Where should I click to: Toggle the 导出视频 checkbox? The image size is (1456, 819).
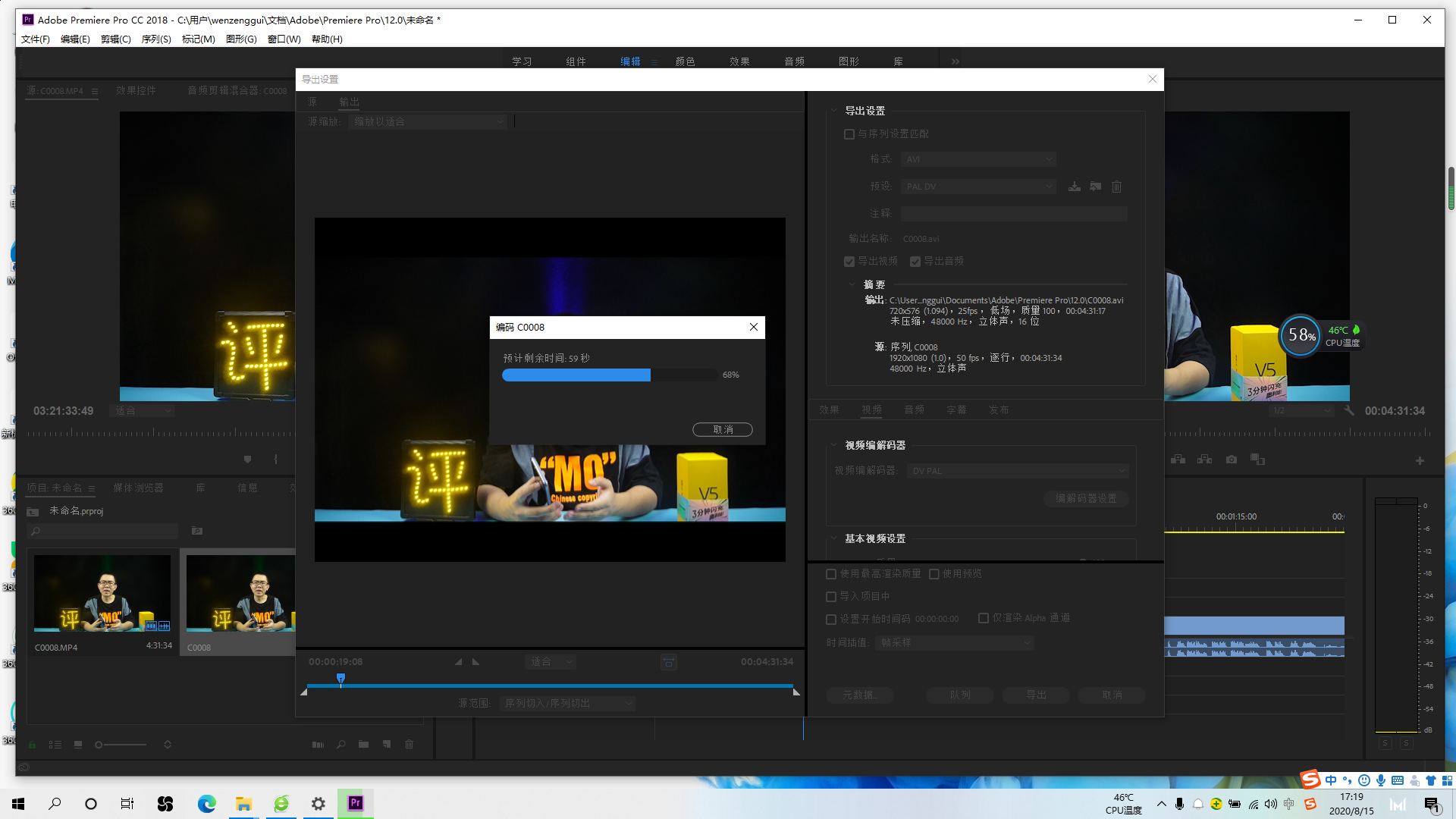click(x=849, y=262)
